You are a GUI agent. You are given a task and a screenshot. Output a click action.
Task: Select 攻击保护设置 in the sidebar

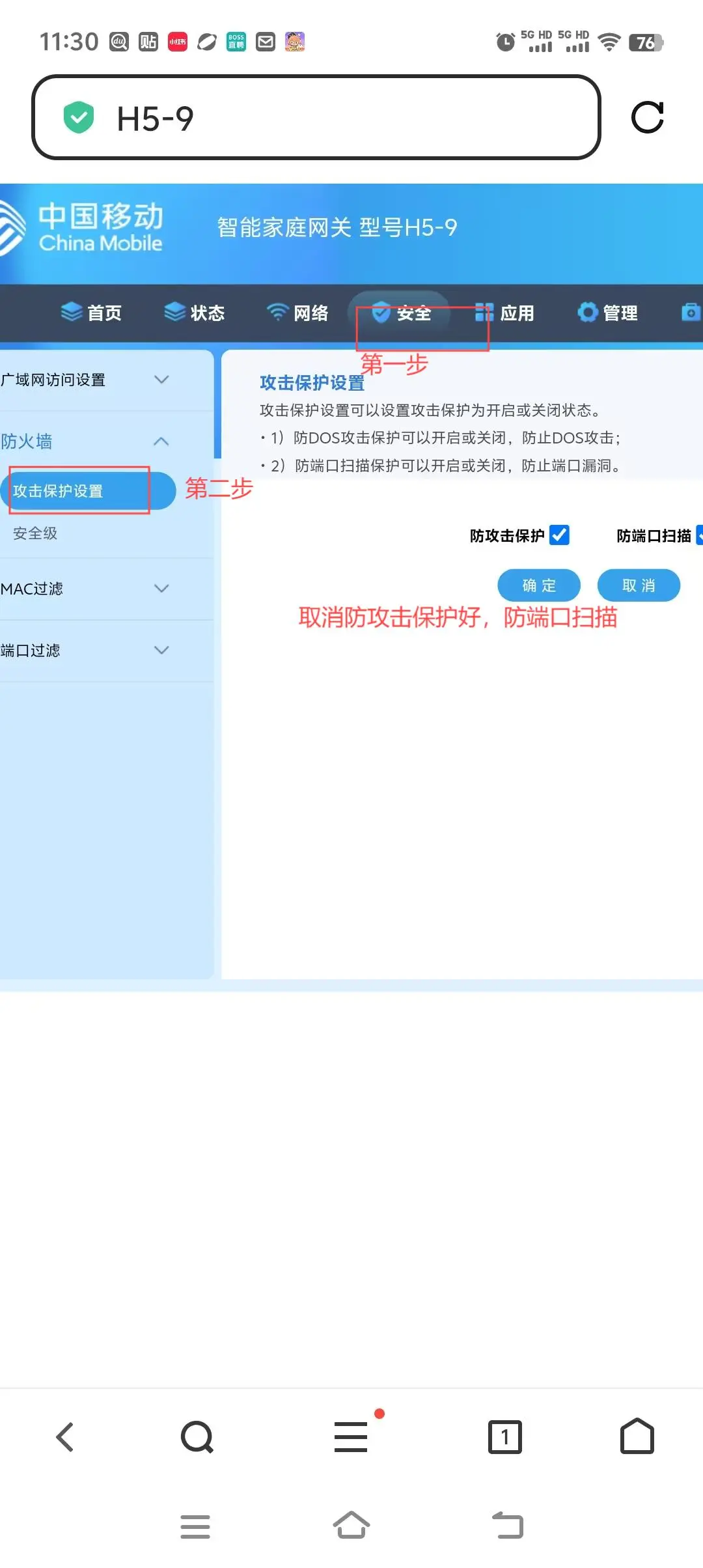tap(88, 491)
